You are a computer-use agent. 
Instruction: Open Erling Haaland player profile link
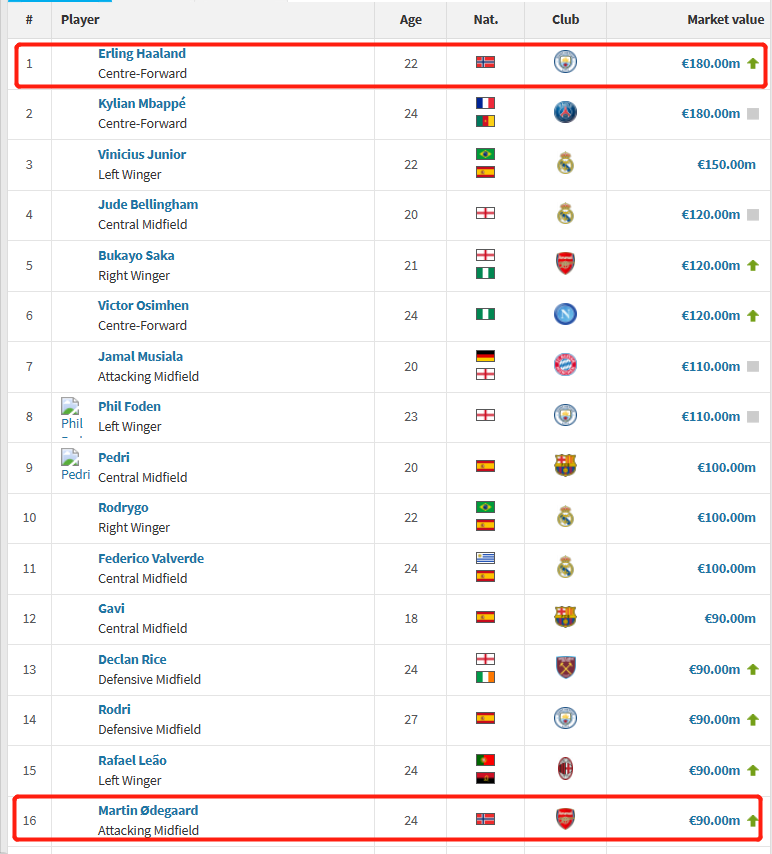pos(142,54)
